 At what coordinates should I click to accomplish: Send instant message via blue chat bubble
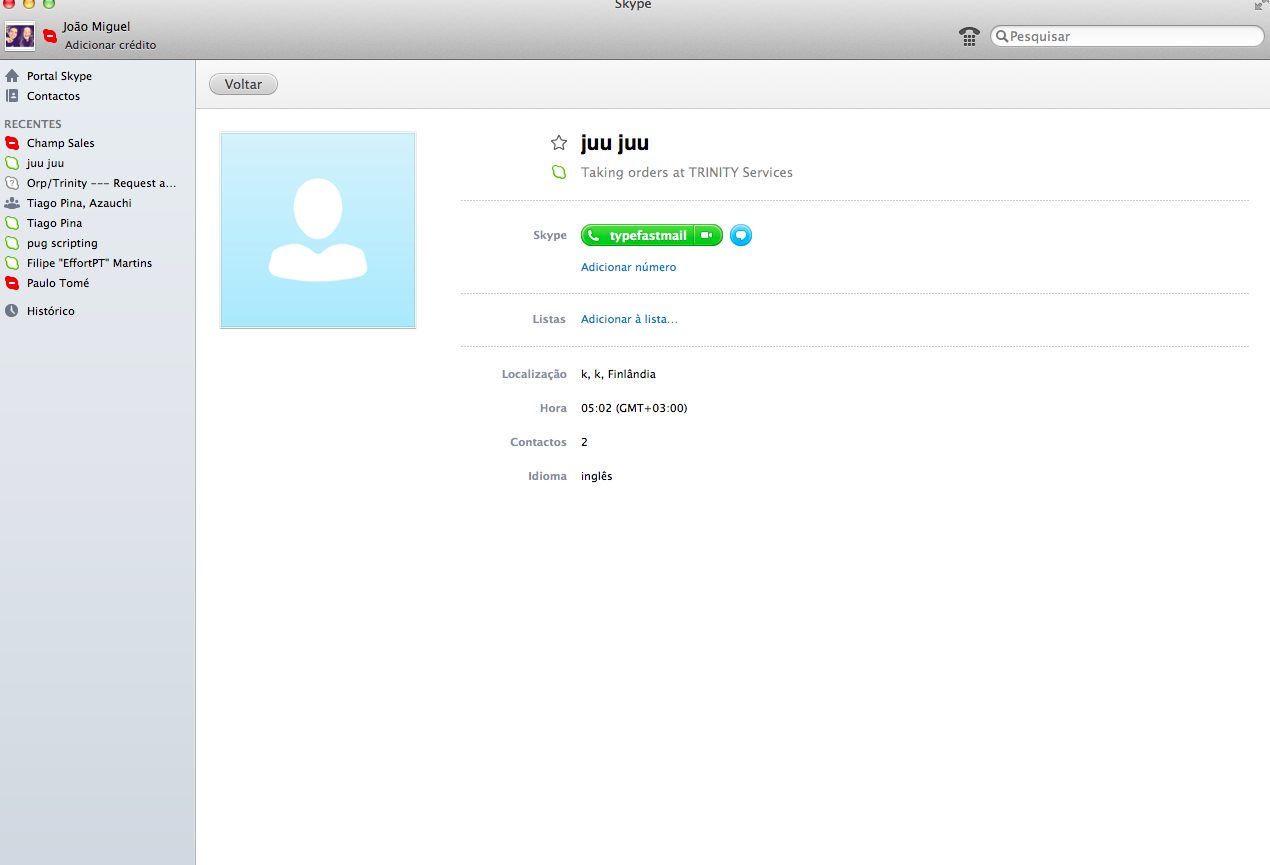click(741, 236)
